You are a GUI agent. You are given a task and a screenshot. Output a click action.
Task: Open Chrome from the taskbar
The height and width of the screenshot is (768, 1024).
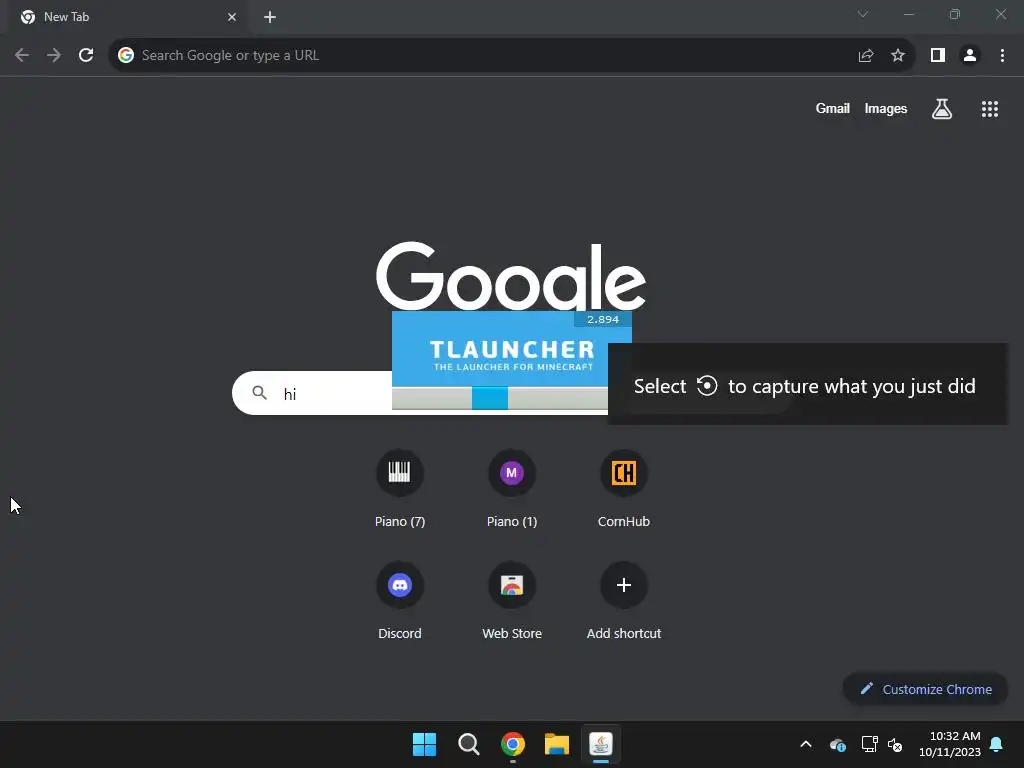click(x=513, y=744)
